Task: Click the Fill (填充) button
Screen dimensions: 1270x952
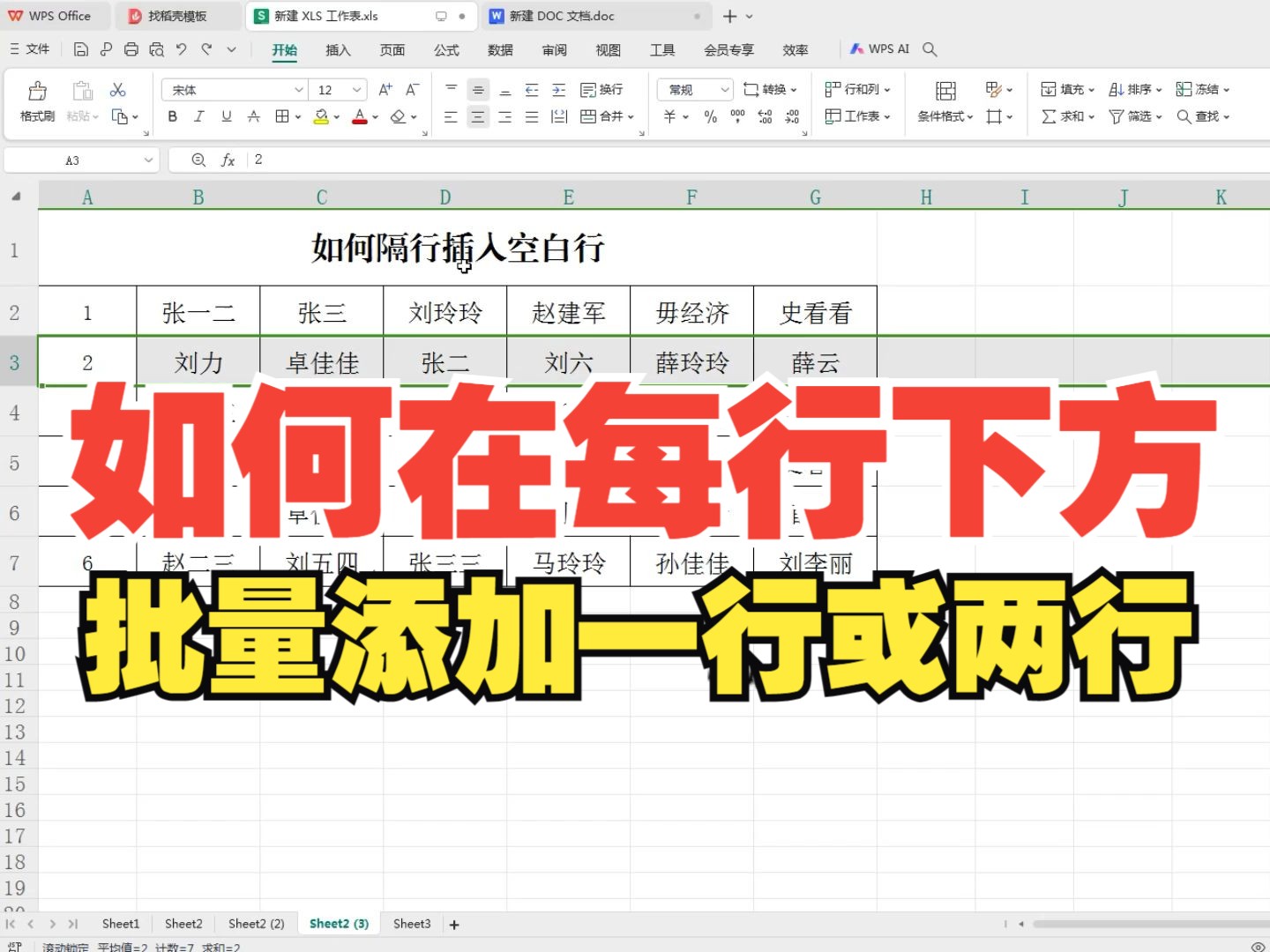Action: tap(1067, 90)
